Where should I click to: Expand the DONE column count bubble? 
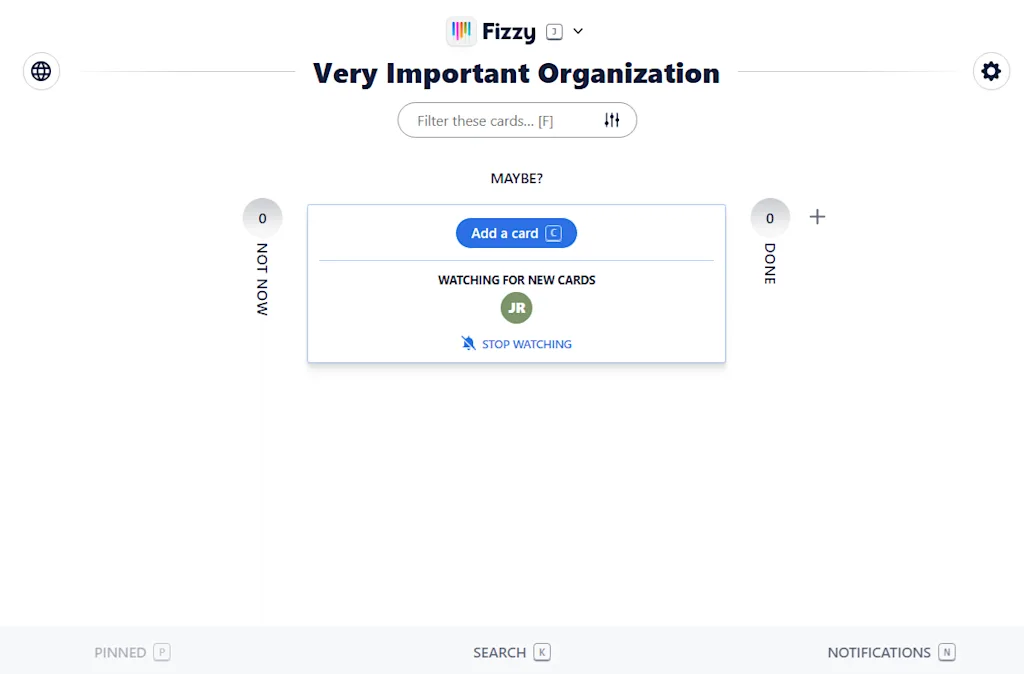click(770, 218)
